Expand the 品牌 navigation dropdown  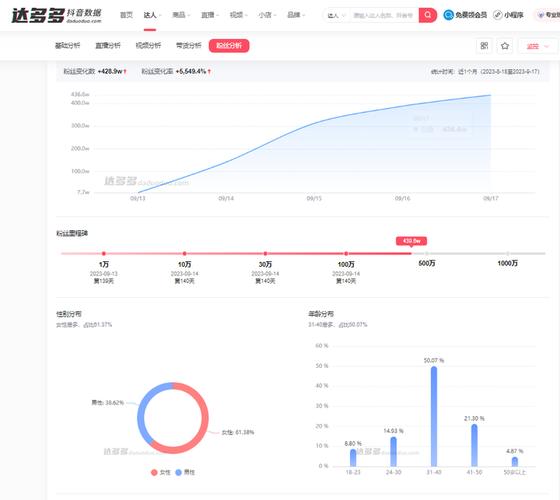[x=296, y=15]
